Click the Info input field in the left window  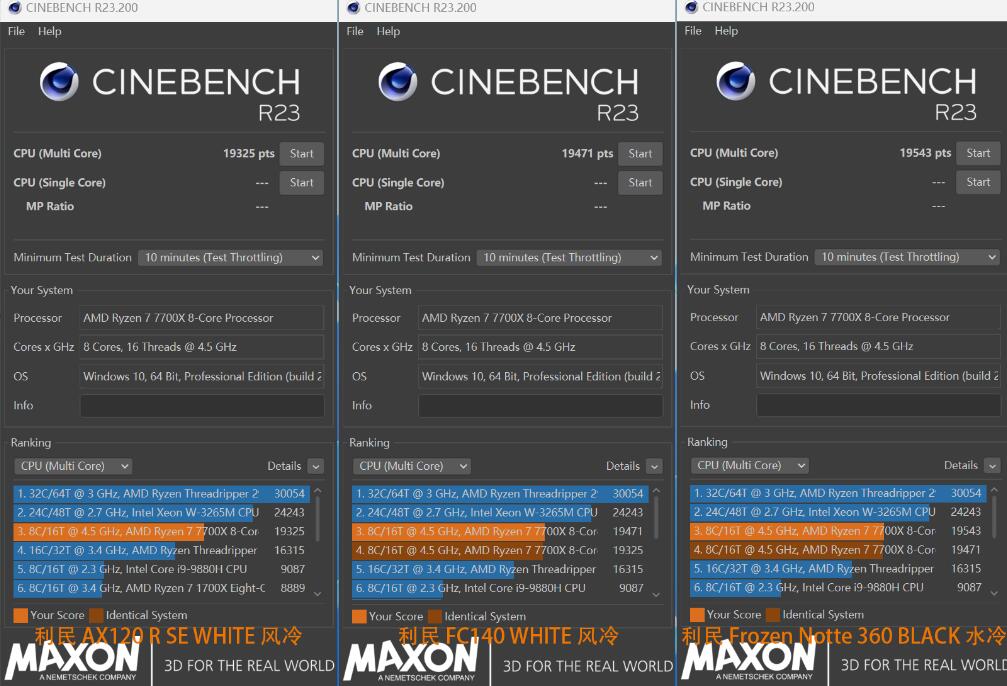point(202,405)
